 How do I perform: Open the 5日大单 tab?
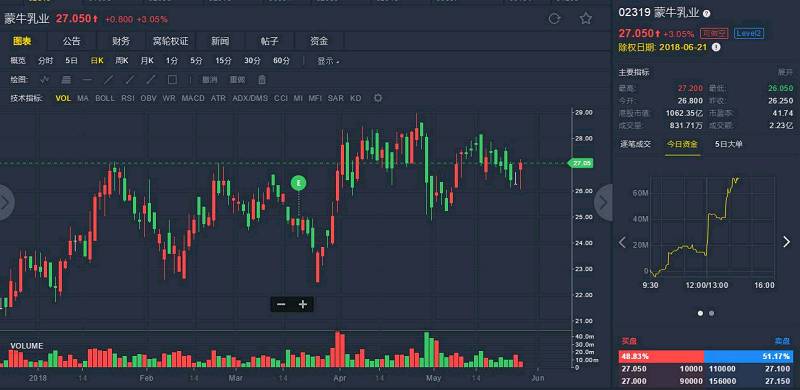[729, 144]
